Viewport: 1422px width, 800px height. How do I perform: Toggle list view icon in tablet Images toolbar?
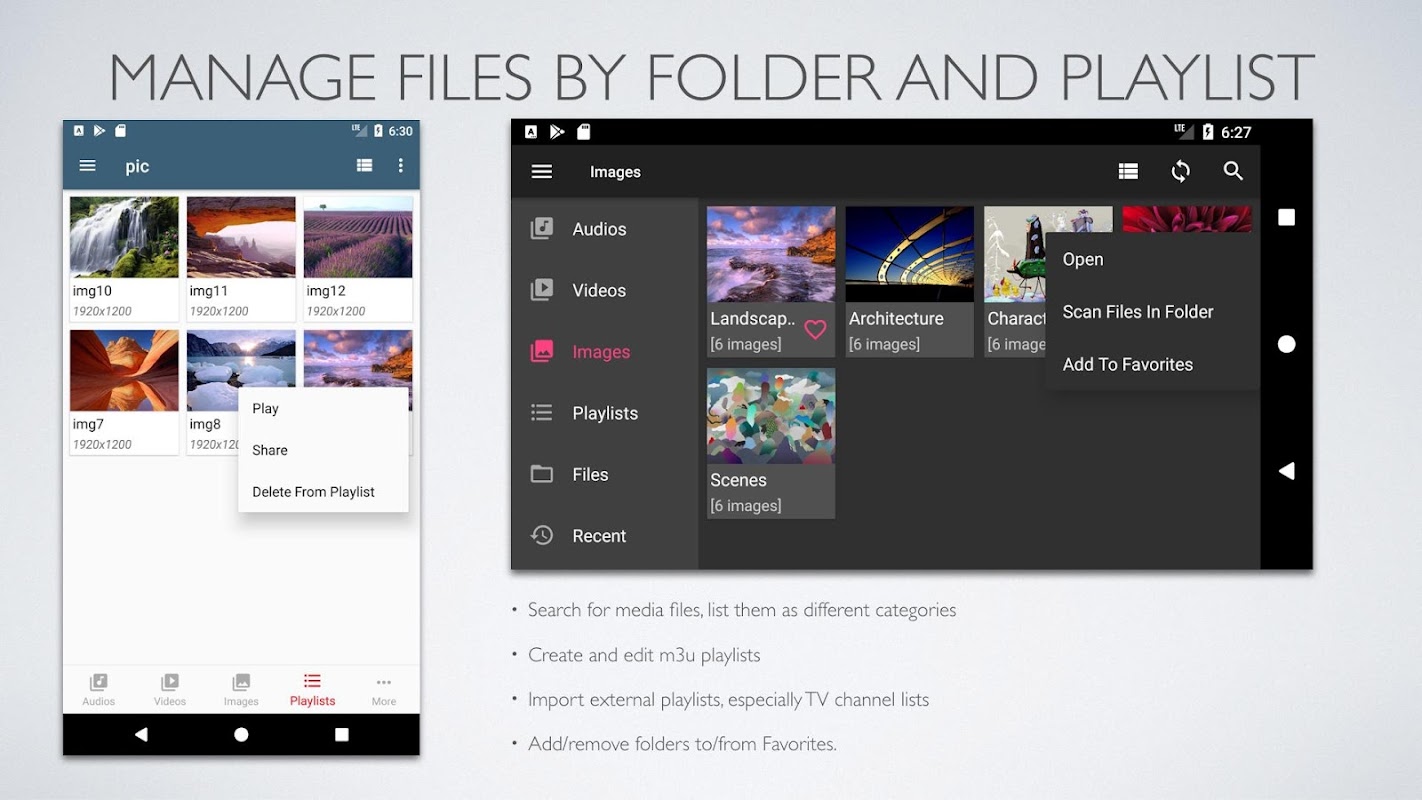1128,171
